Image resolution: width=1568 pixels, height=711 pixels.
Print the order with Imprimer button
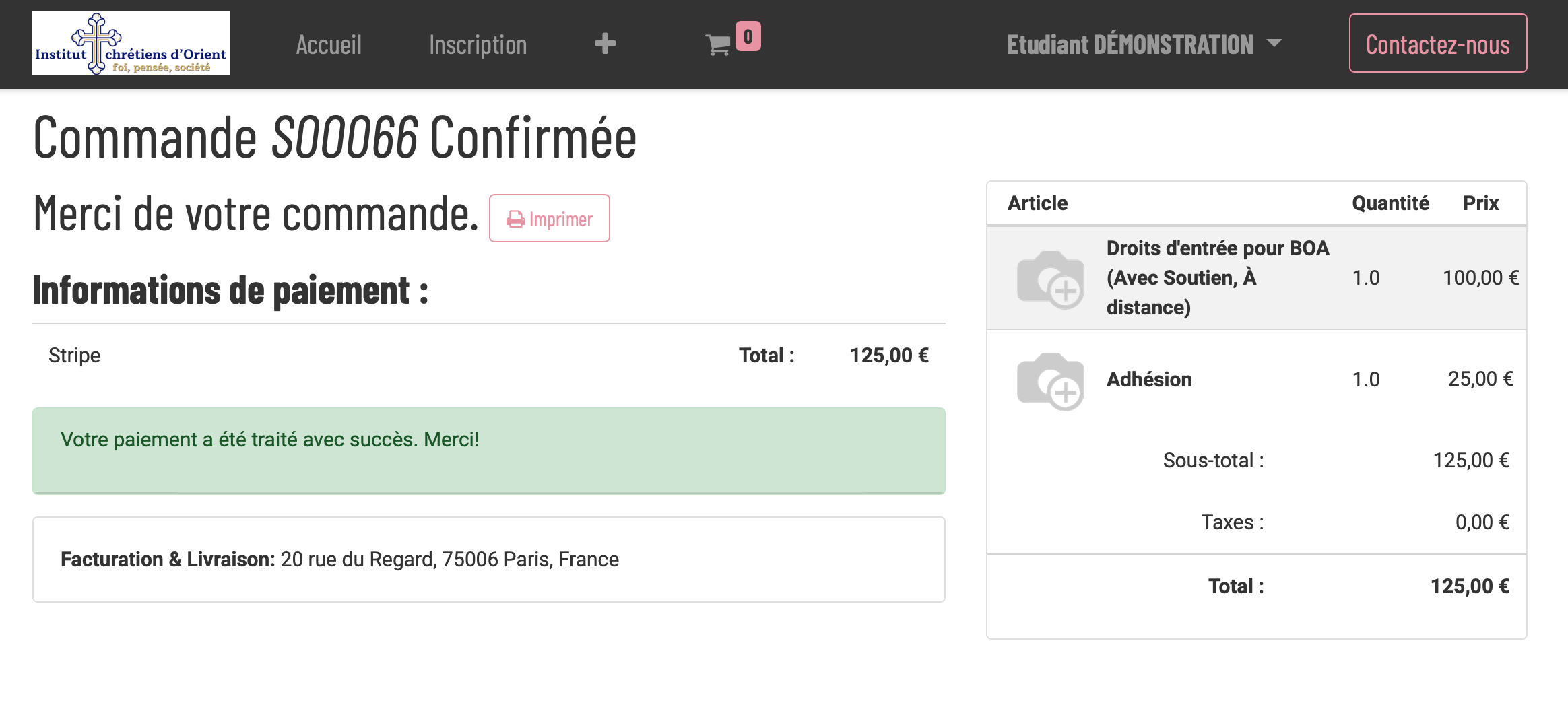click(x=549, y=219)
